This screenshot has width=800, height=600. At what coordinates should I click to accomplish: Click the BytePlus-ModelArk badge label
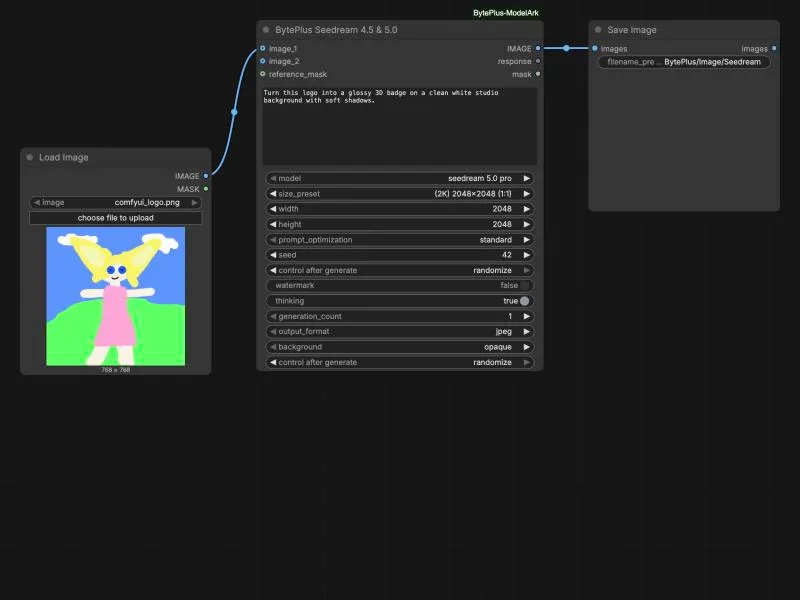click(506, 13)
